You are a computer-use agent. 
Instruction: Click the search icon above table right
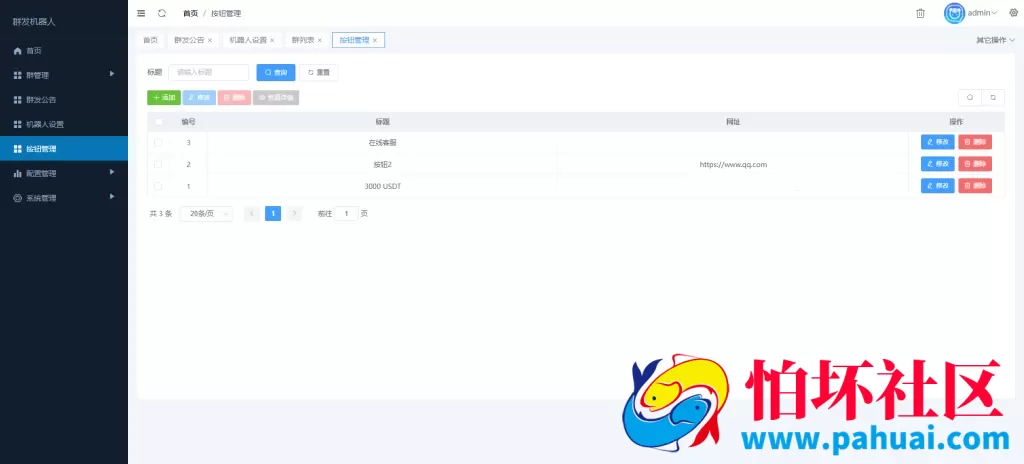pos(970,97)
